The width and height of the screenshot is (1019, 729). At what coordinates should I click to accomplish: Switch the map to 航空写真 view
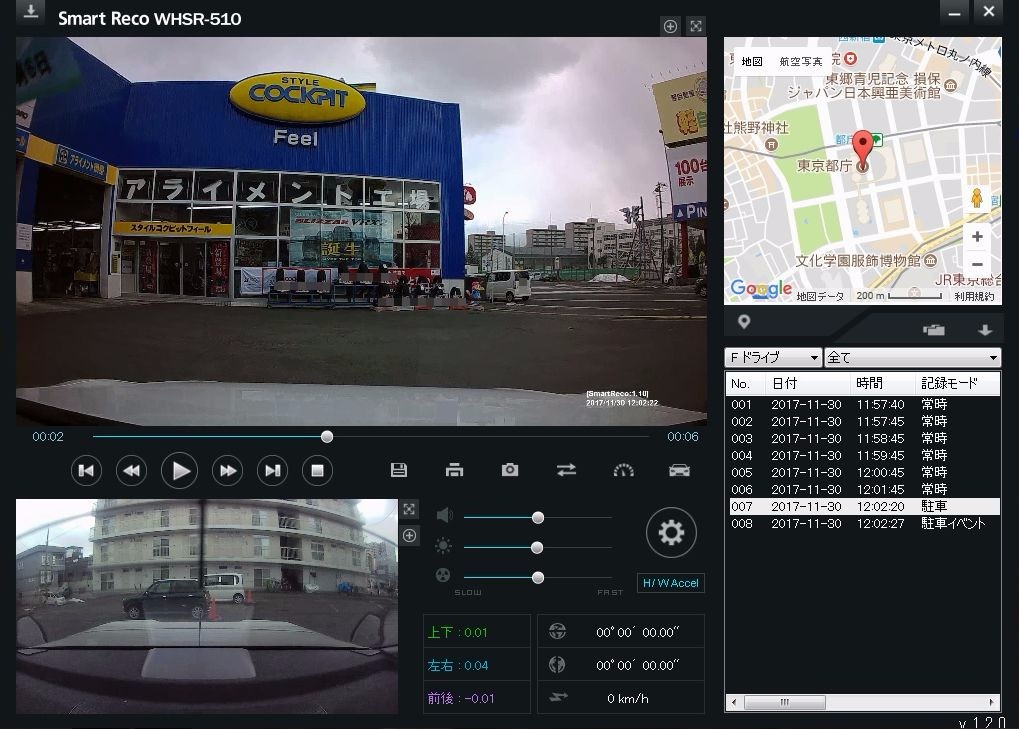coord(802,62)
